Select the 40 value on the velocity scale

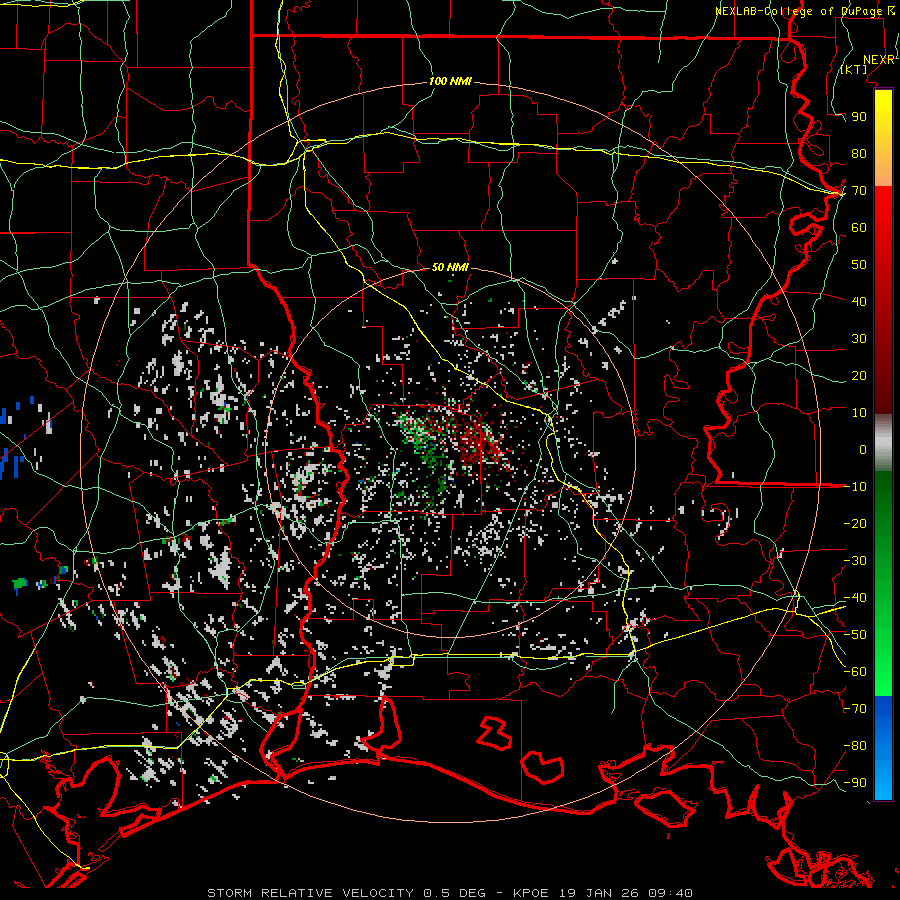pyautogui.click(x=859, y=301)
